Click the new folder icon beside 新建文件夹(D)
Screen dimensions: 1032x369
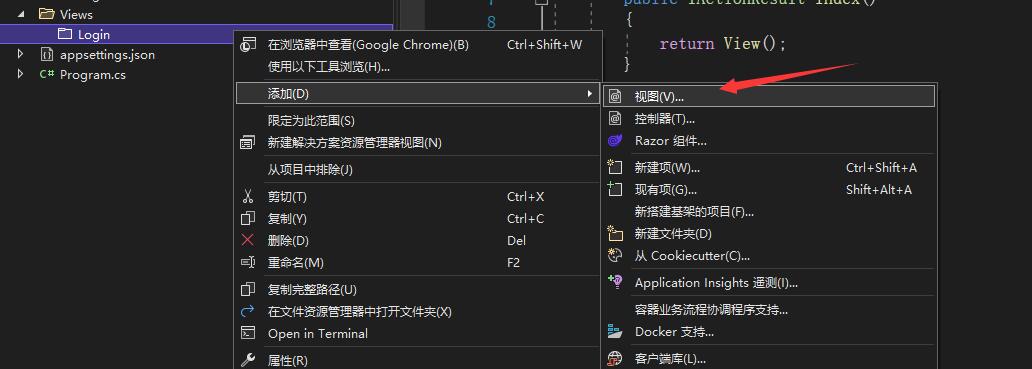click(x=615, y=234)
